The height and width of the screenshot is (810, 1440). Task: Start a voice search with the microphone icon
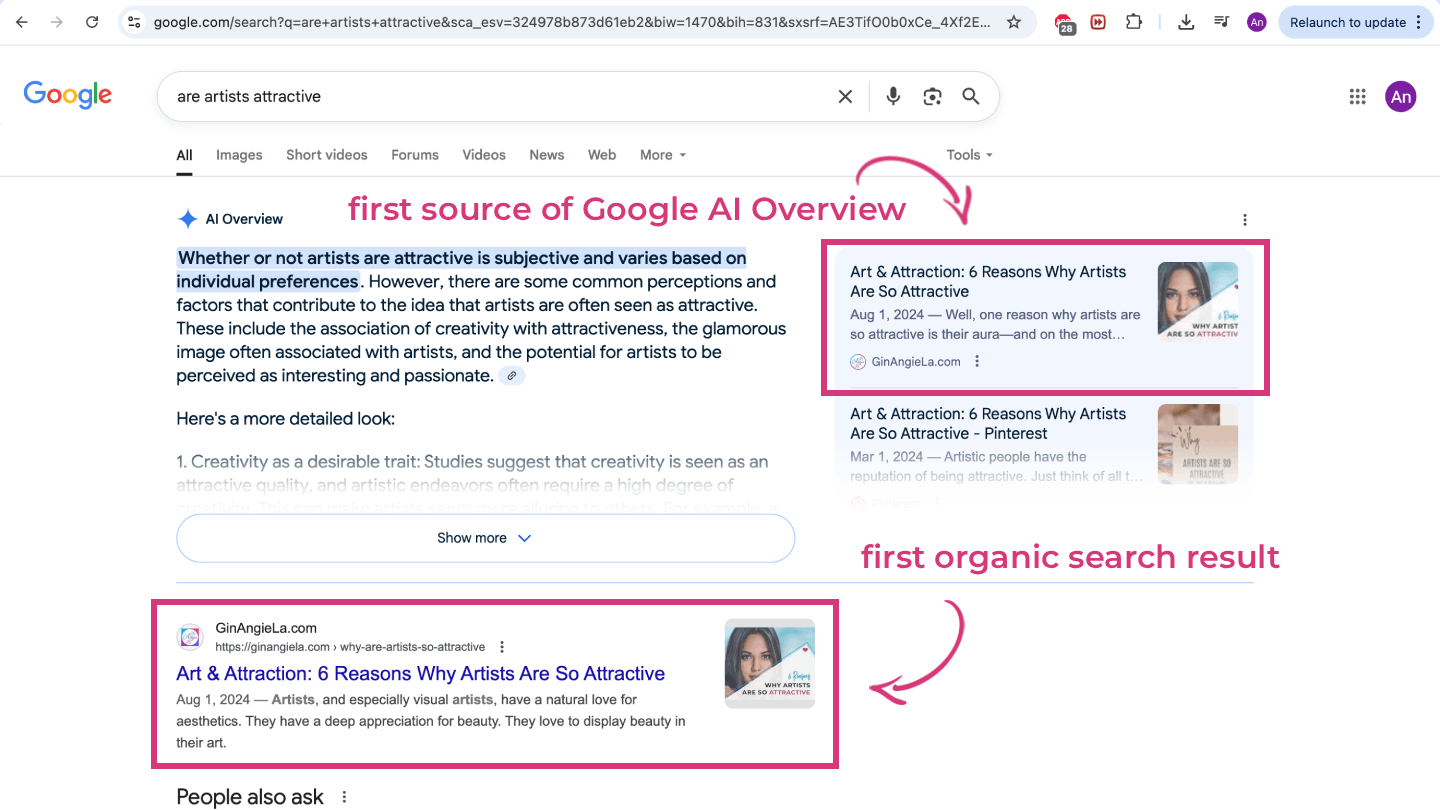tap(892, 96)
